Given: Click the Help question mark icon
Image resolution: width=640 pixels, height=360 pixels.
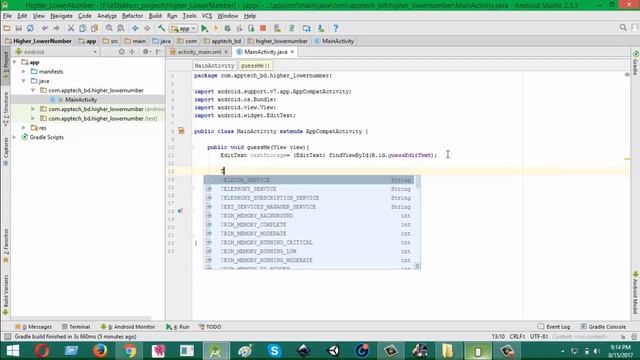Looking at the screenshot, I should pos(336,28).
